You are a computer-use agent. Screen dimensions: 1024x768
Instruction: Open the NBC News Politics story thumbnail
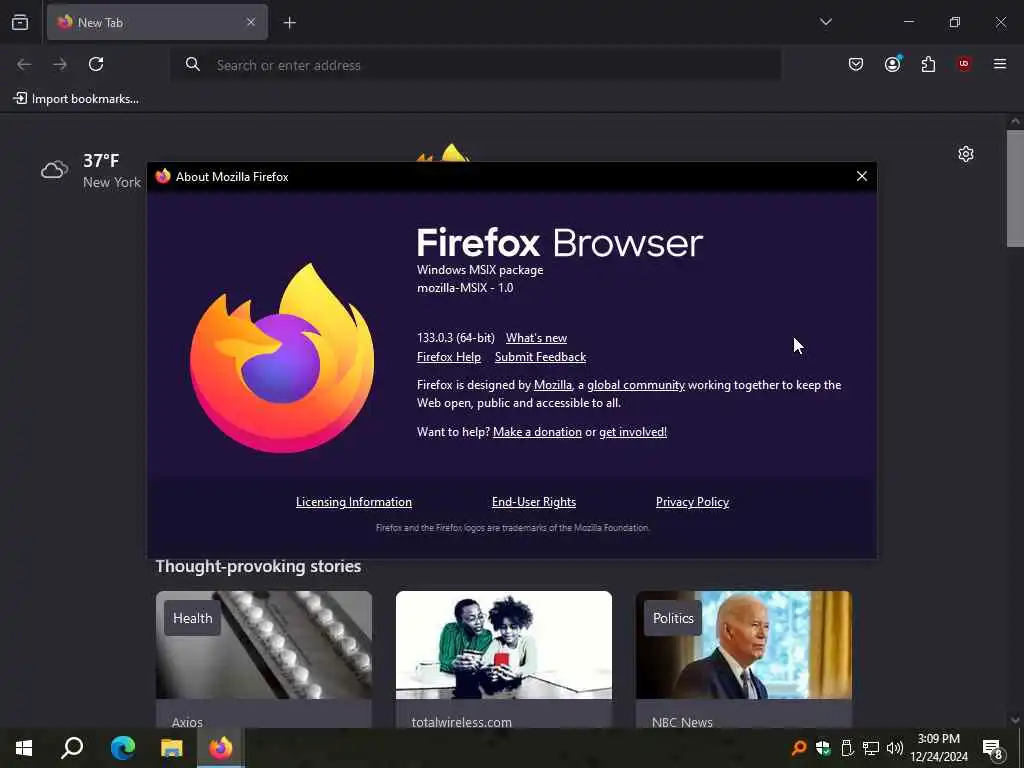pos(743,645)
